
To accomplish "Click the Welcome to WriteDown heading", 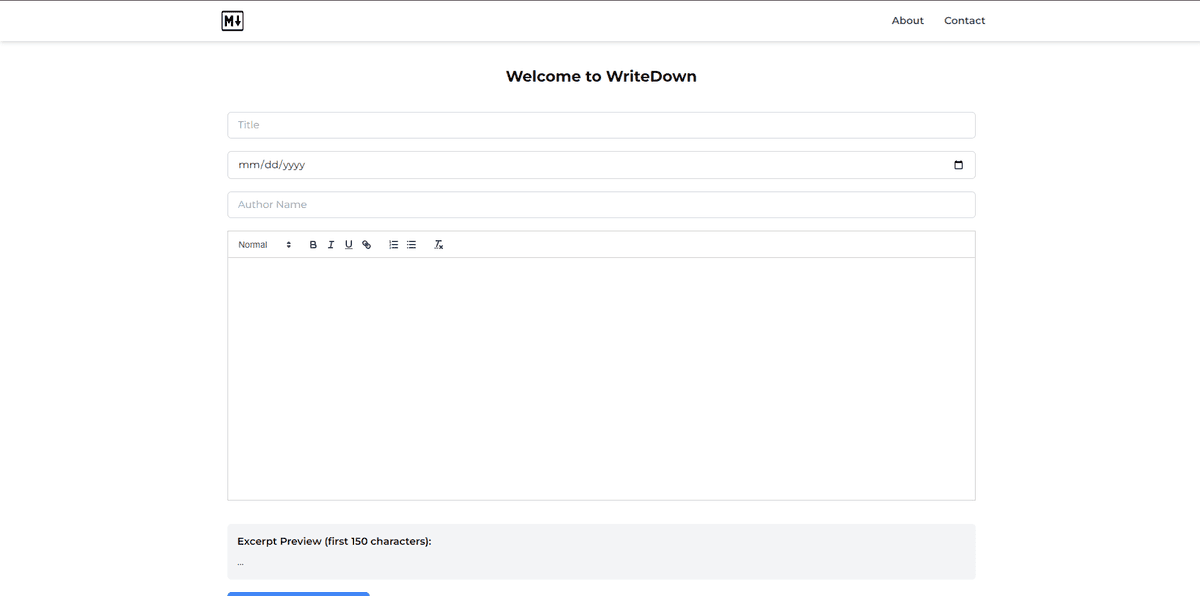I will pyautogui.click(x=601, y=76).
